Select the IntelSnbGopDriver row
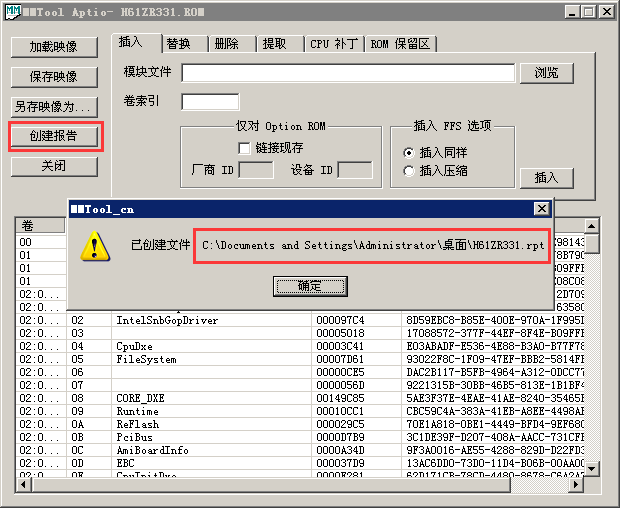Viewport: 620px width, 508px height. pyautogui.click(x=300, y=320)
